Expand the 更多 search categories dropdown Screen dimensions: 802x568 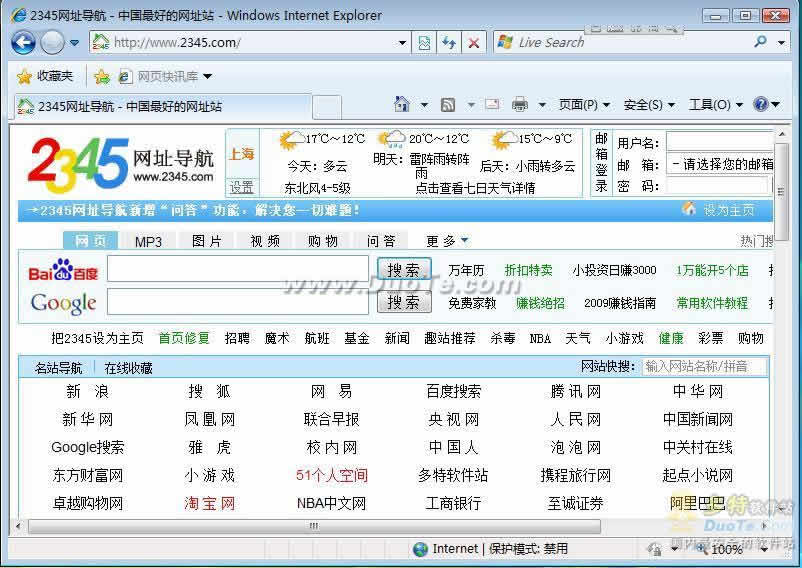(447, 241)
